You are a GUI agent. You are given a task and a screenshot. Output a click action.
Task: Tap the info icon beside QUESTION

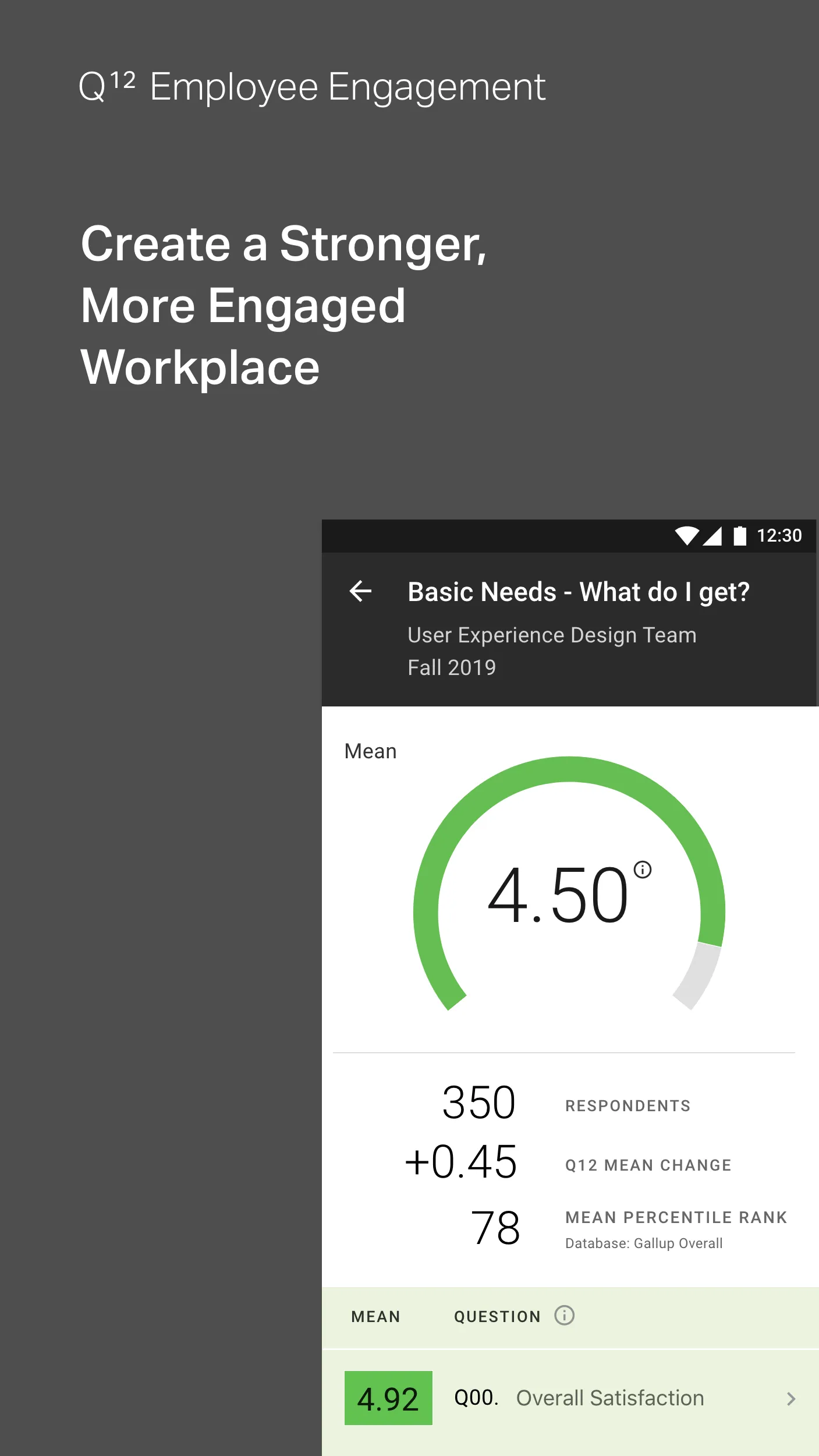point(564,1315)
